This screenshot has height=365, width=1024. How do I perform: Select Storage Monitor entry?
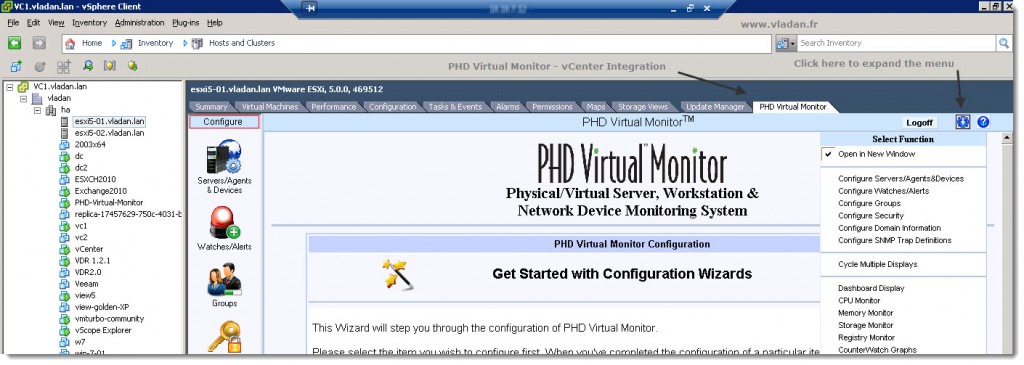tap(865, 325)
